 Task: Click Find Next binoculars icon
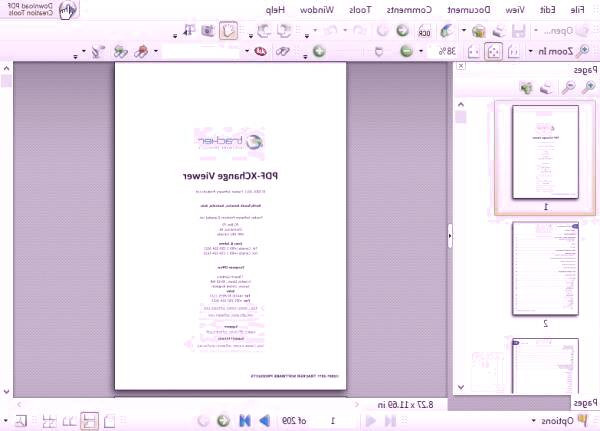121,51
